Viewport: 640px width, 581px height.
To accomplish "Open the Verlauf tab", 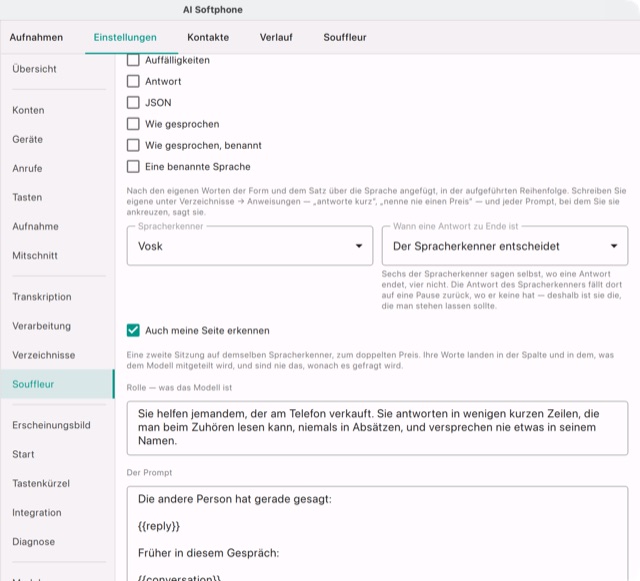I will point(276,38).
